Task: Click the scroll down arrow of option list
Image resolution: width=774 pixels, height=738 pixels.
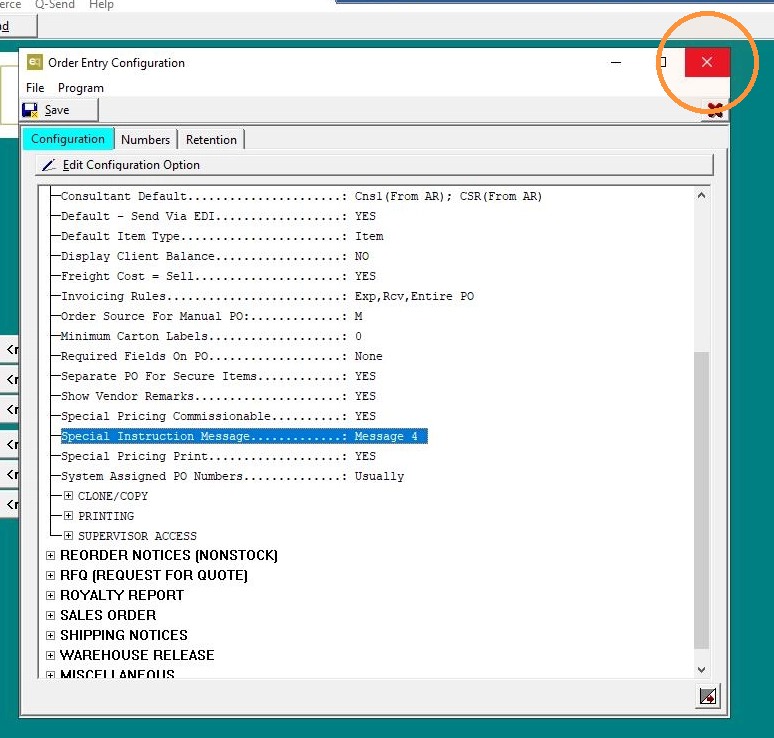Action: click(701, 669)
